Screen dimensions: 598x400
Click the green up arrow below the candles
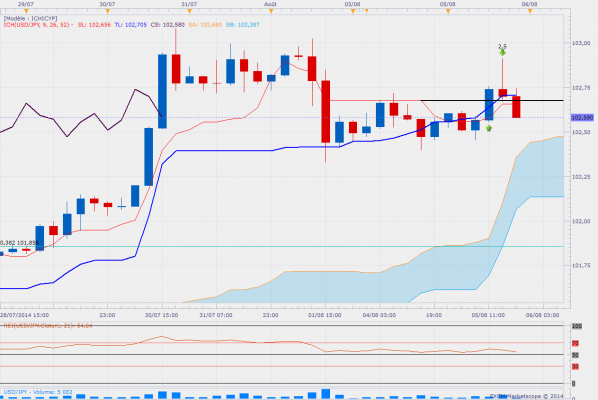489,128
